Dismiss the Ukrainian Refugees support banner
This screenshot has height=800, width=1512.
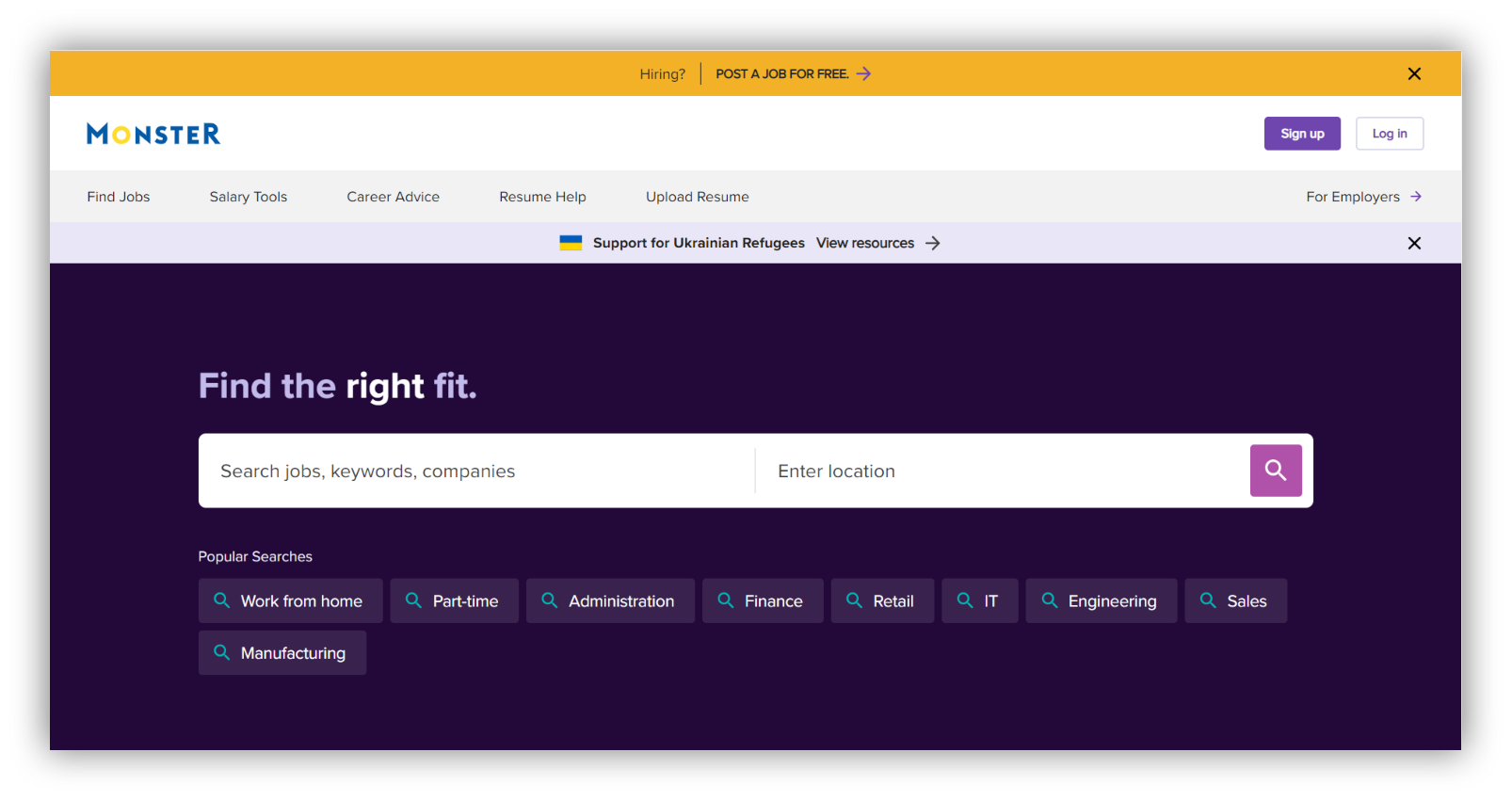coord(1414,243)
